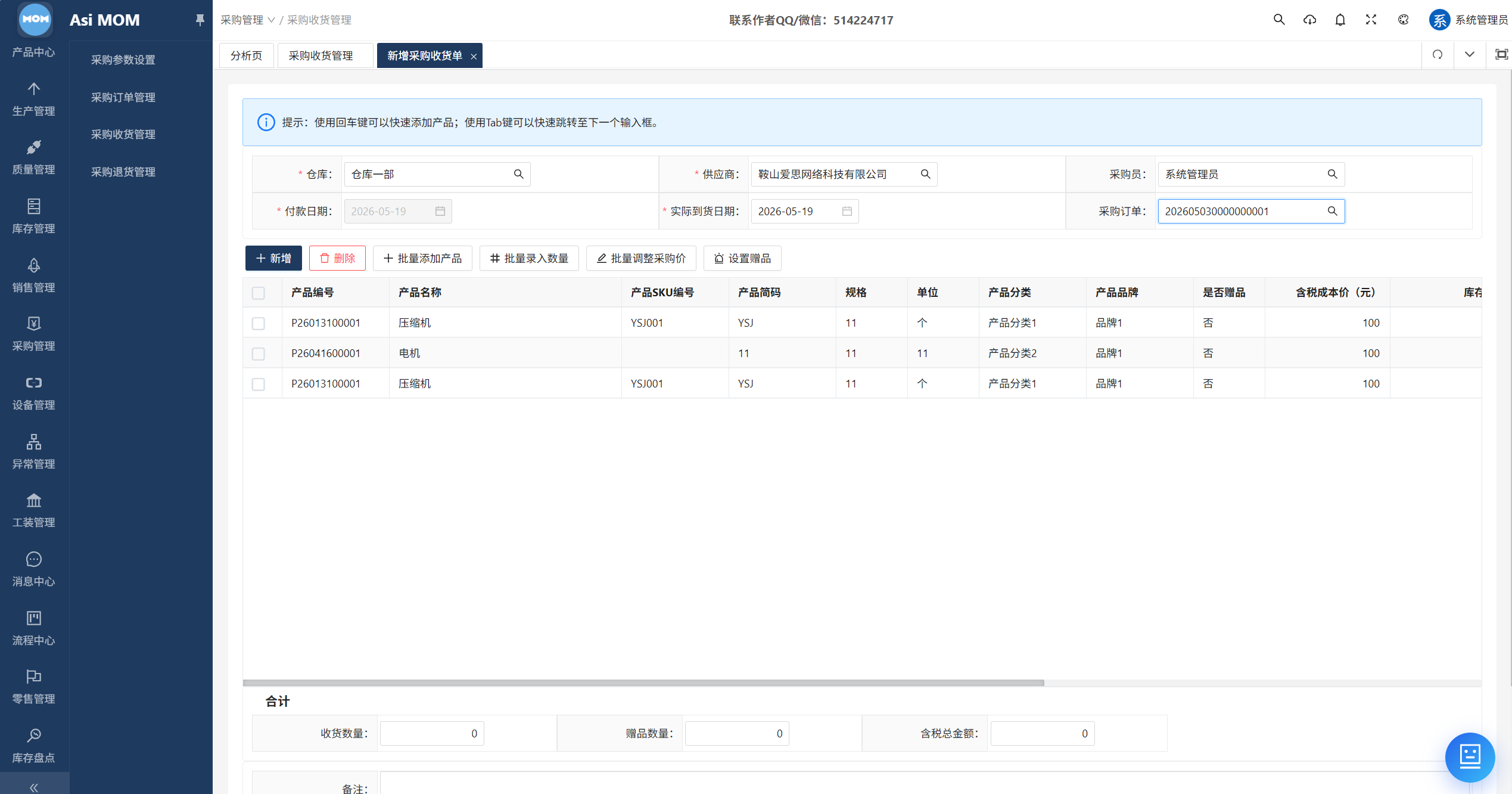Click the 批量录入数量 button
The image size is (1512, 794).
pos(529,258)
